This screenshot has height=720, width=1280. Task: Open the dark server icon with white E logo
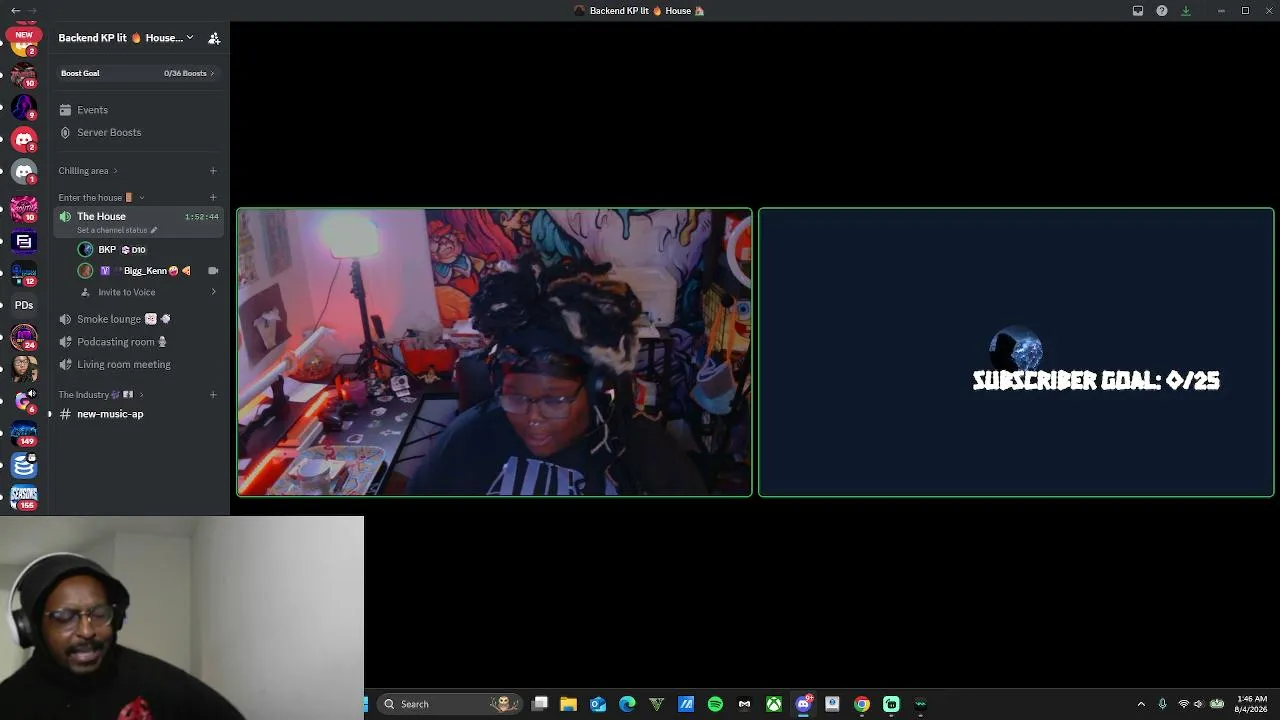tap(24, 241)
